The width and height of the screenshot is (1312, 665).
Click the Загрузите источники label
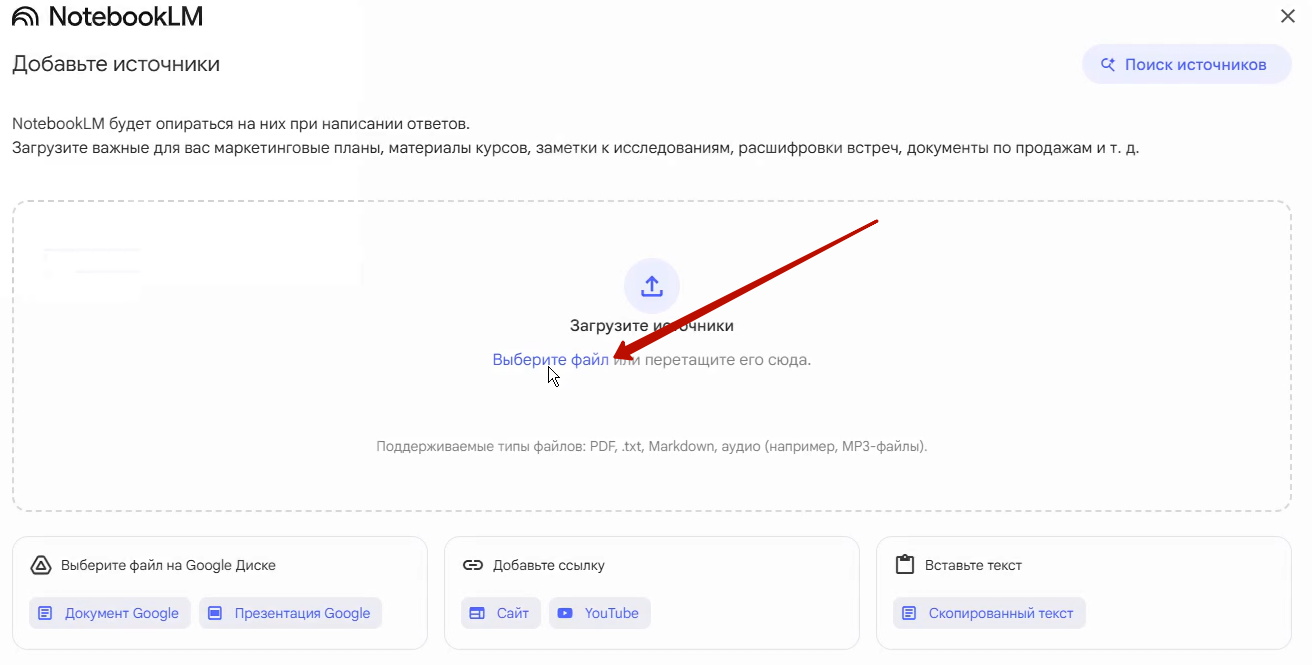652,326
